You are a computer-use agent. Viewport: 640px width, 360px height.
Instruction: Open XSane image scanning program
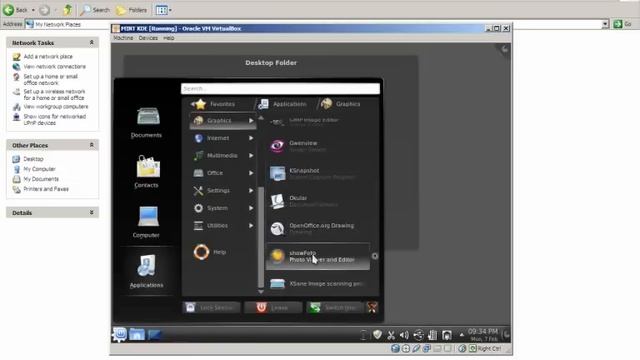click(x=318, y=284)
